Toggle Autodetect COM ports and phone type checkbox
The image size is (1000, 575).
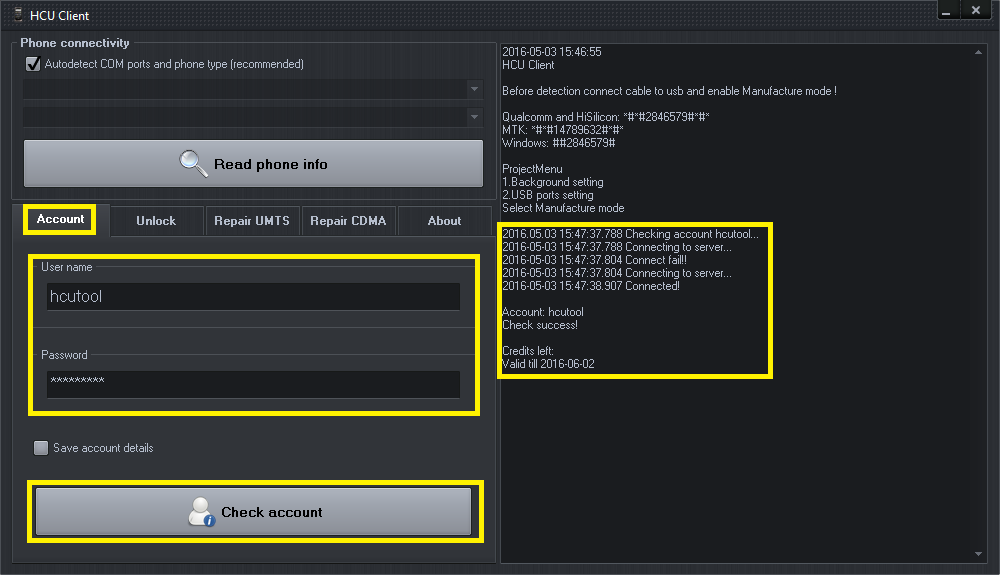pyautogui.click(x=33, y=64)
